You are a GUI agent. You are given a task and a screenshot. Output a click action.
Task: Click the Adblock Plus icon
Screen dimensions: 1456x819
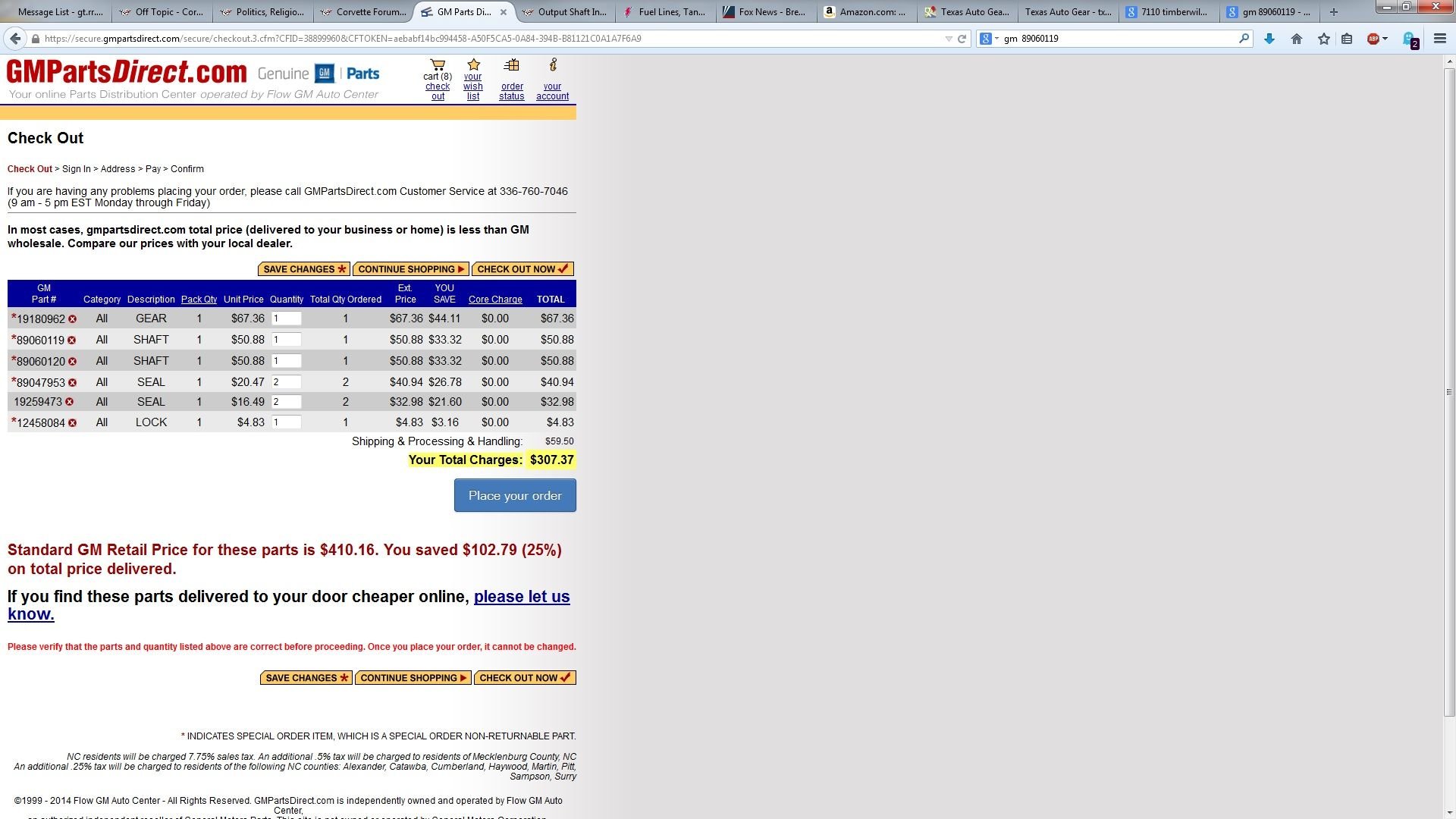1373,39
